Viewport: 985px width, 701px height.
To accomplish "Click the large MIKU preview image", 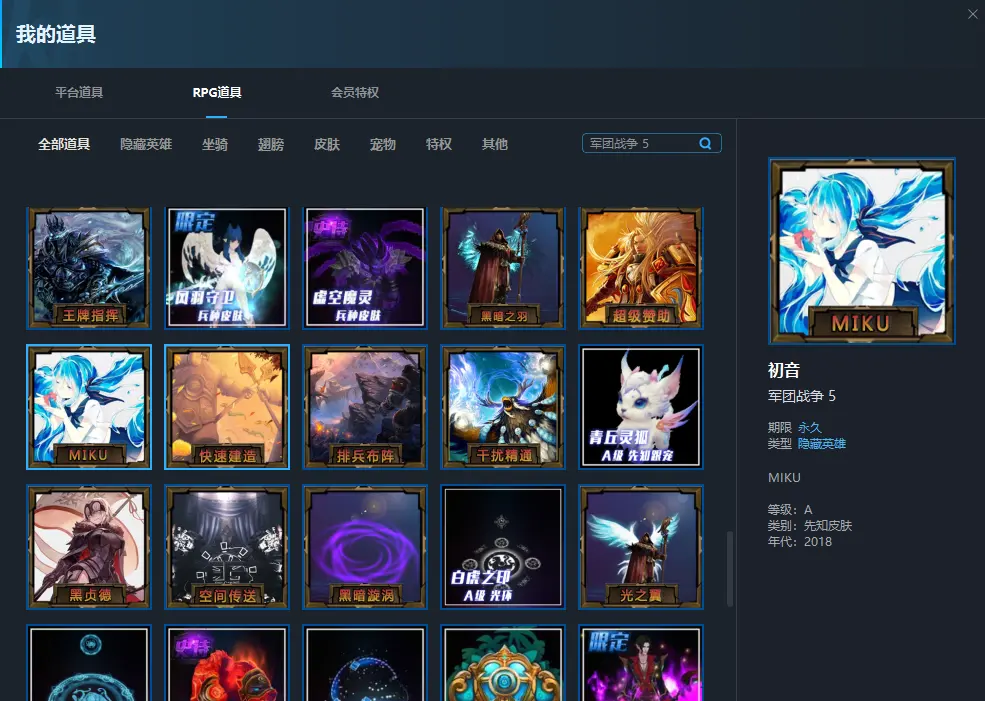I will (x=862, y=251).
